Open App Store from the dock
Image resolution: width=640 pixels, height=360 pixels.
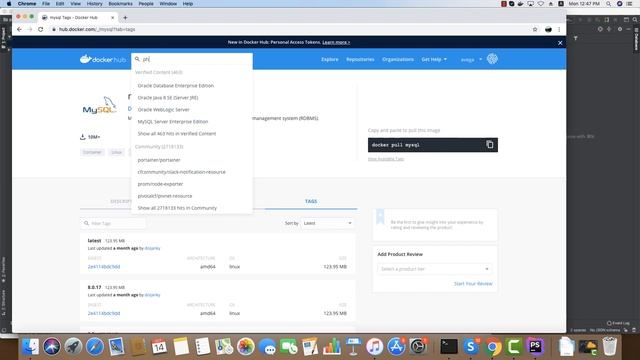pos(396,347)
